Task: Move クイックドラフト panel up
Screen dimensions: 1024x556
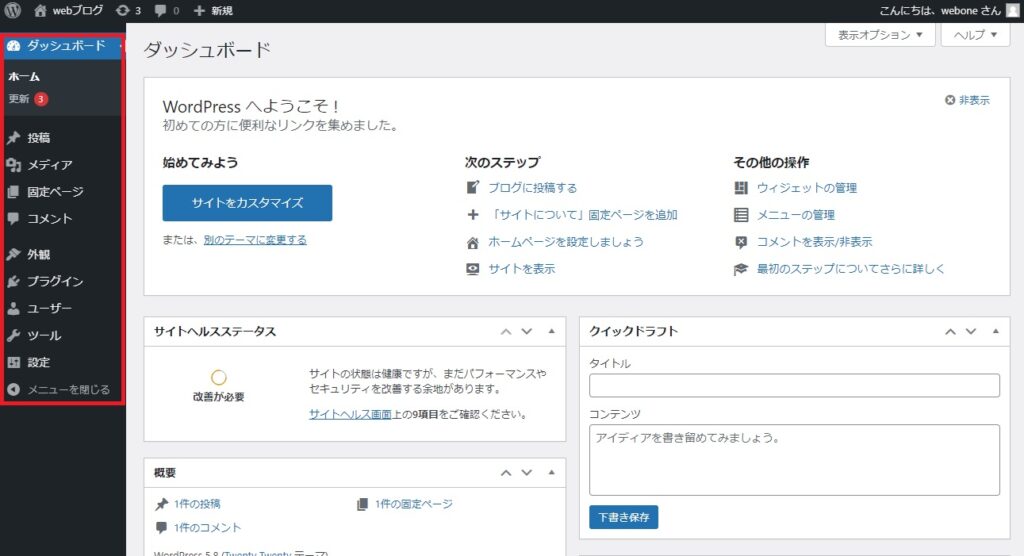Action: pyautogui.click(x=950, y=332)
